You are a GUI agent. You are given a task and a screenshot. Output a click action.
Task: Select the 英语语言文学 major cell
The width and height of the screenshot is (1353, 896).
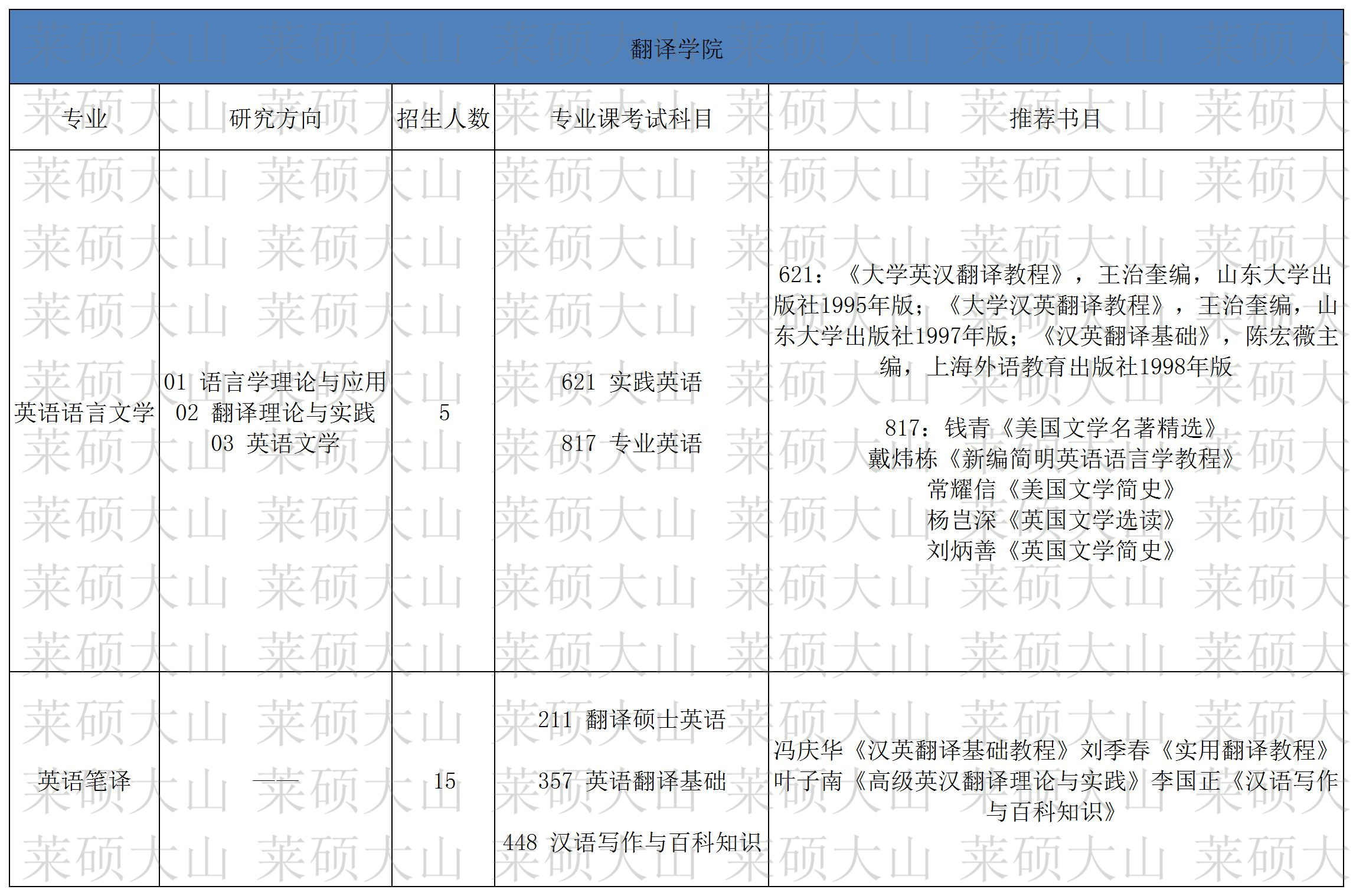tap(84, 412)
